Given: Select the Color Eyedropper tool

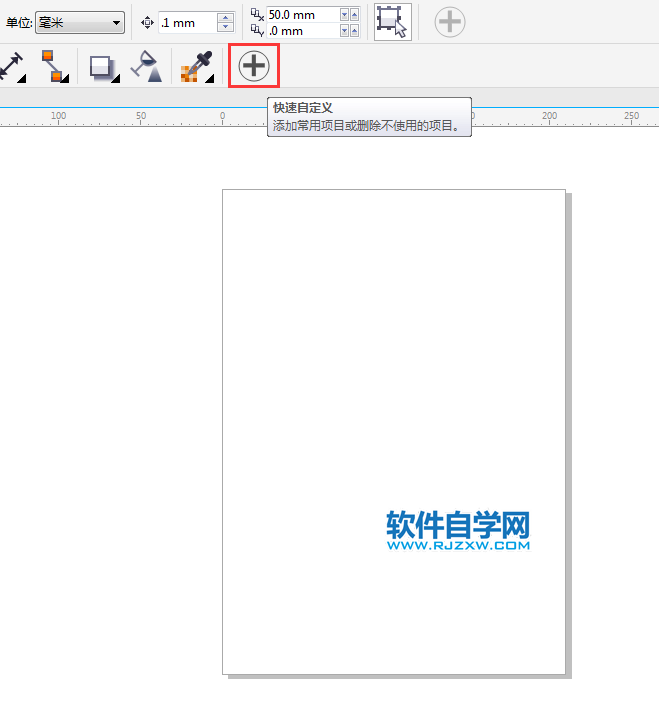Looking at the screenshot, I should [195, 67].
